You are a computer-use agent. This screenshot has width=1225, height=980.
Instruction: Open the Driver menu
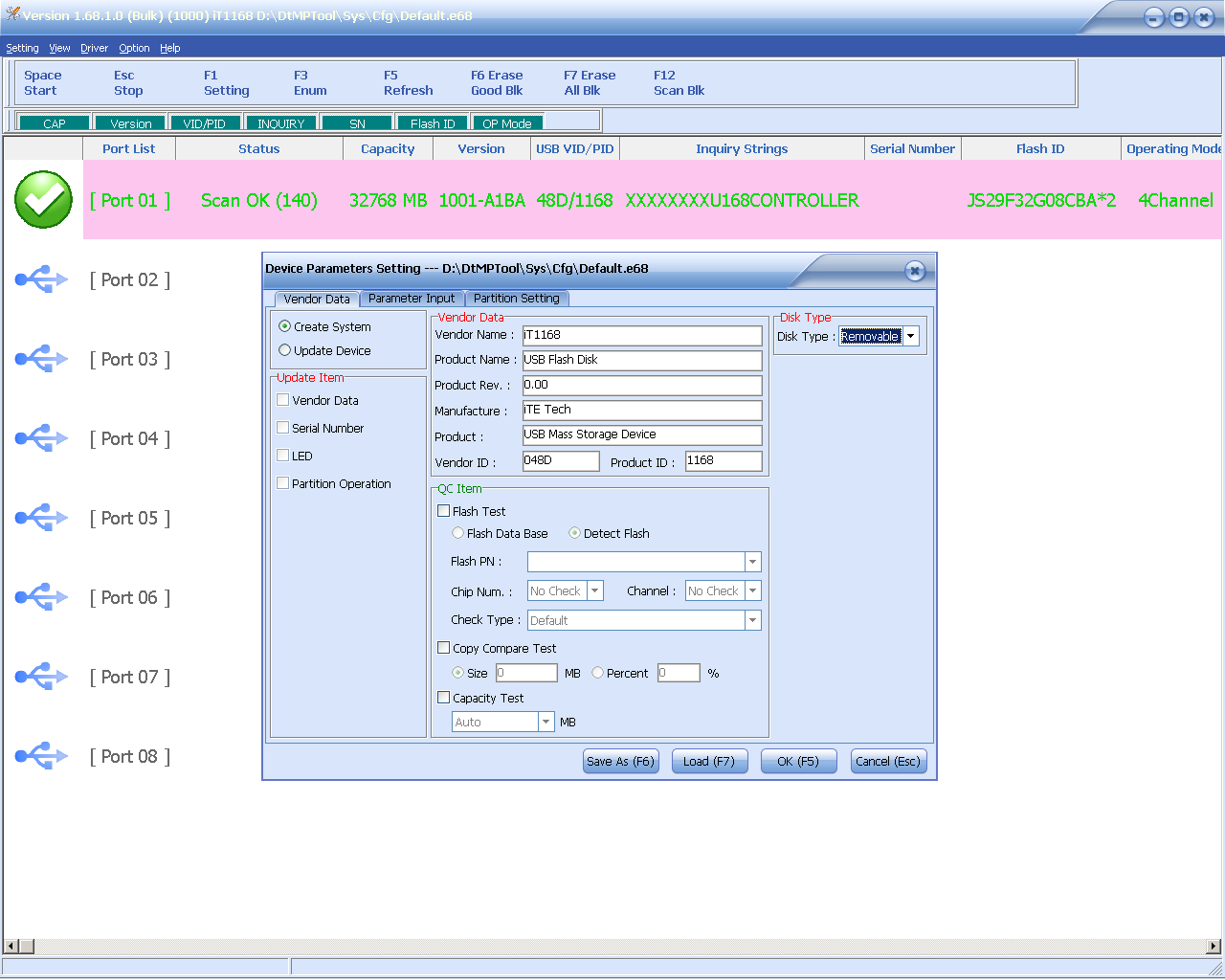coord(94,48)
